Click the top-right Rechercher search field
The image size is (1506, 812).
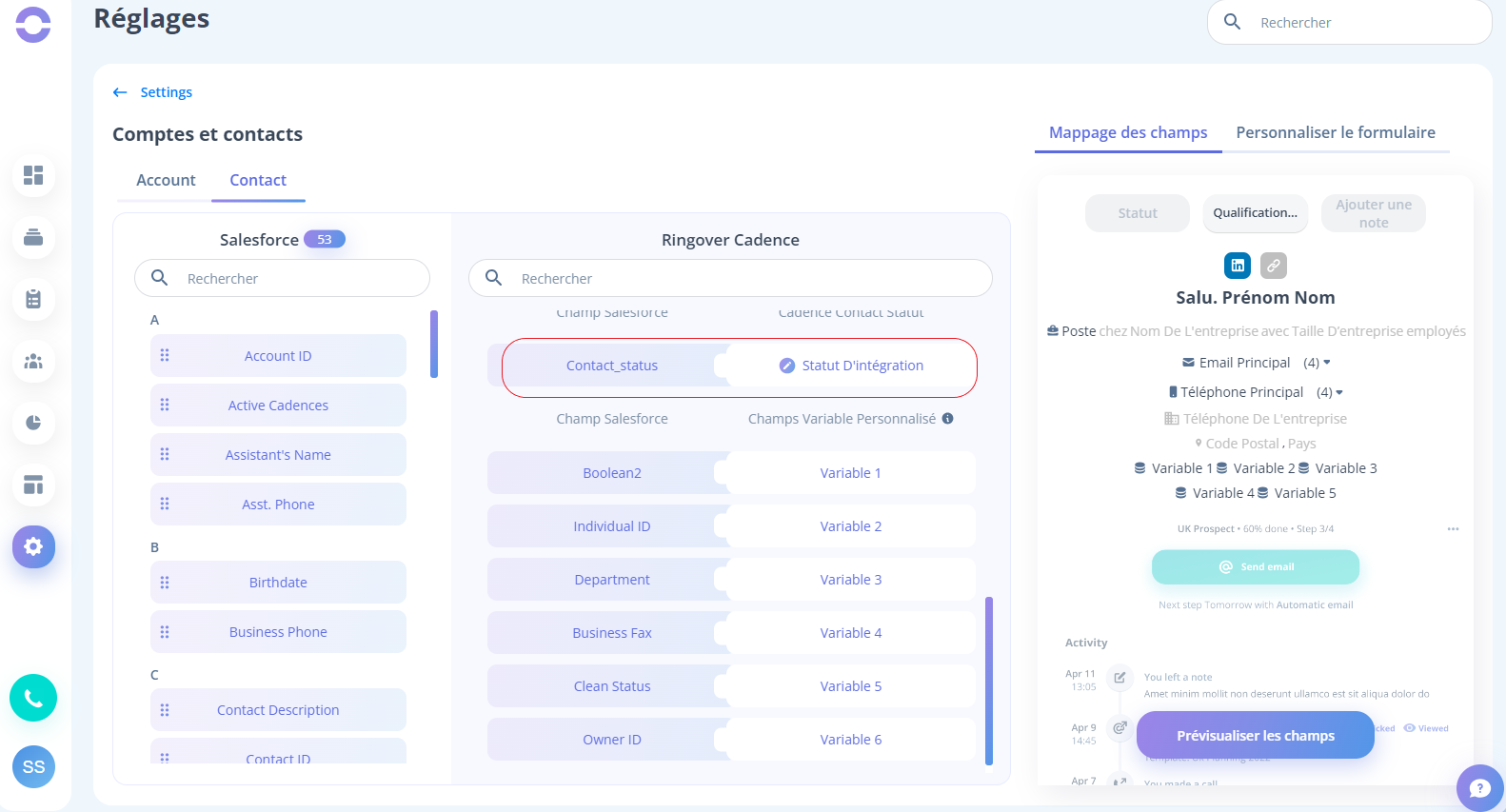coord(1349,22)
